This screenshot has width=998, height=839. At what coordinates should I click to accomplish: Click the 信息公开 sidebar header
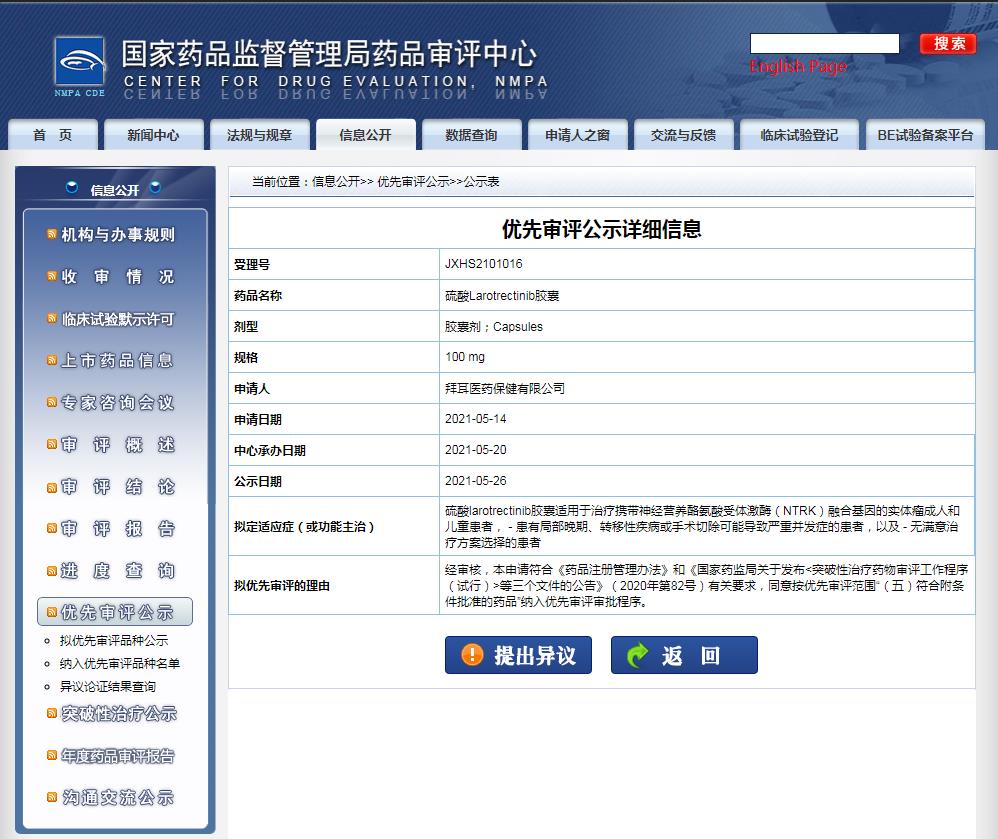click(115, 190)
